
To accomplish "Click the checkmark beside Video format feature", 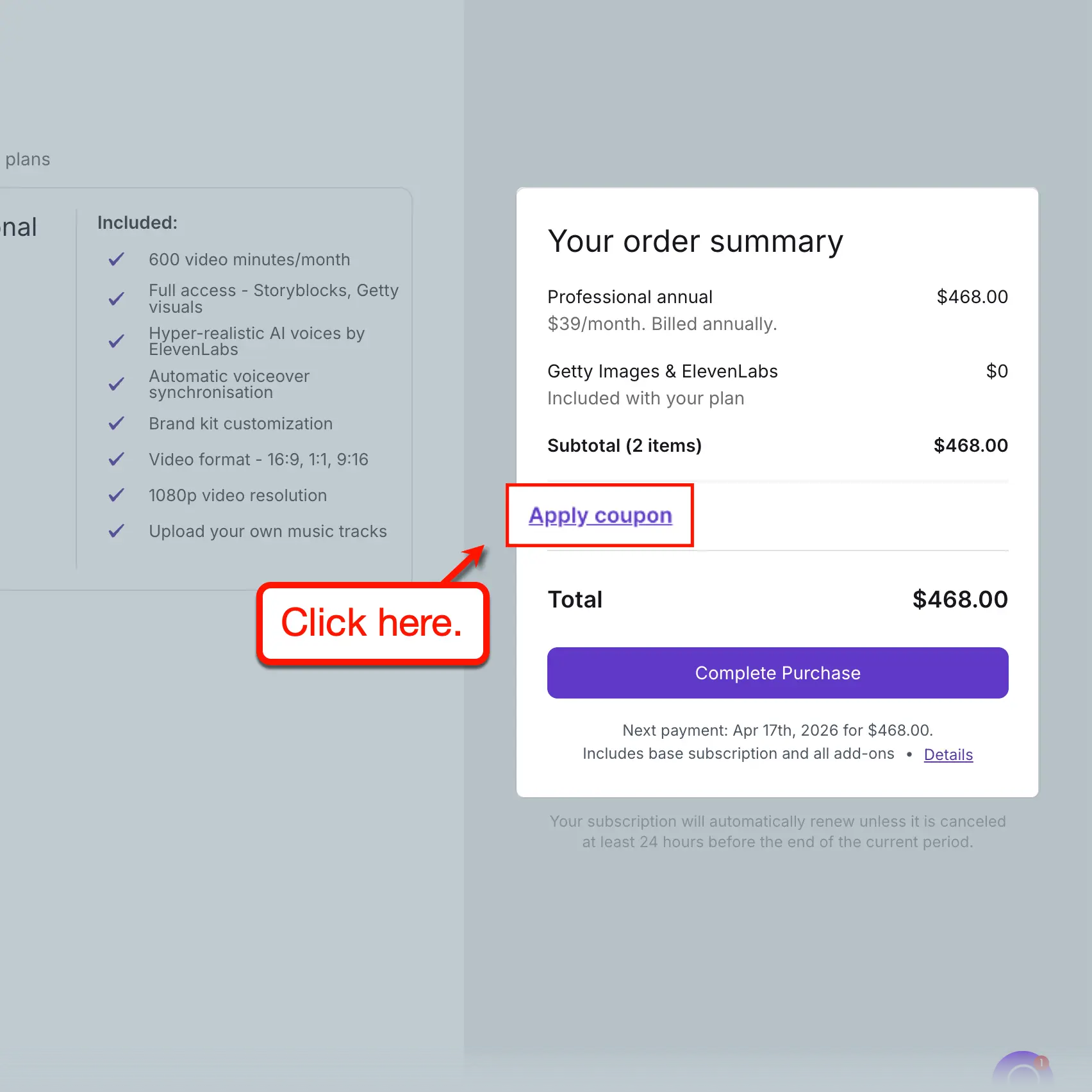I will point(117,459).
